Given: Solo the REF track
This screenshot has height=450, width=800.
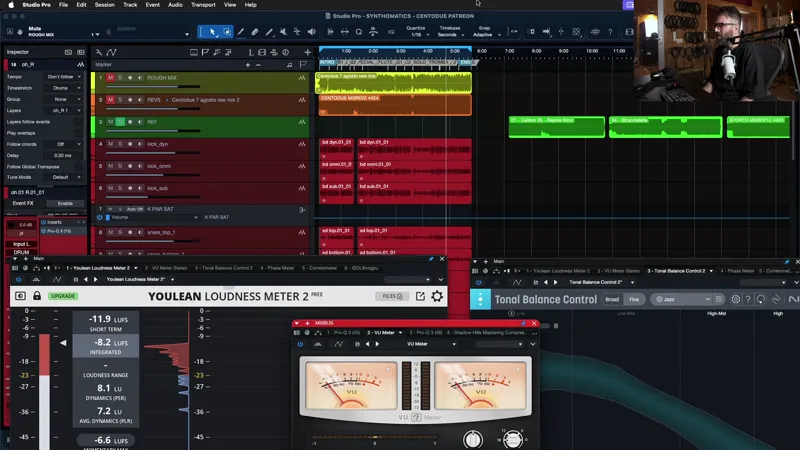Looking at the screenshot, I should click(120, 122).
